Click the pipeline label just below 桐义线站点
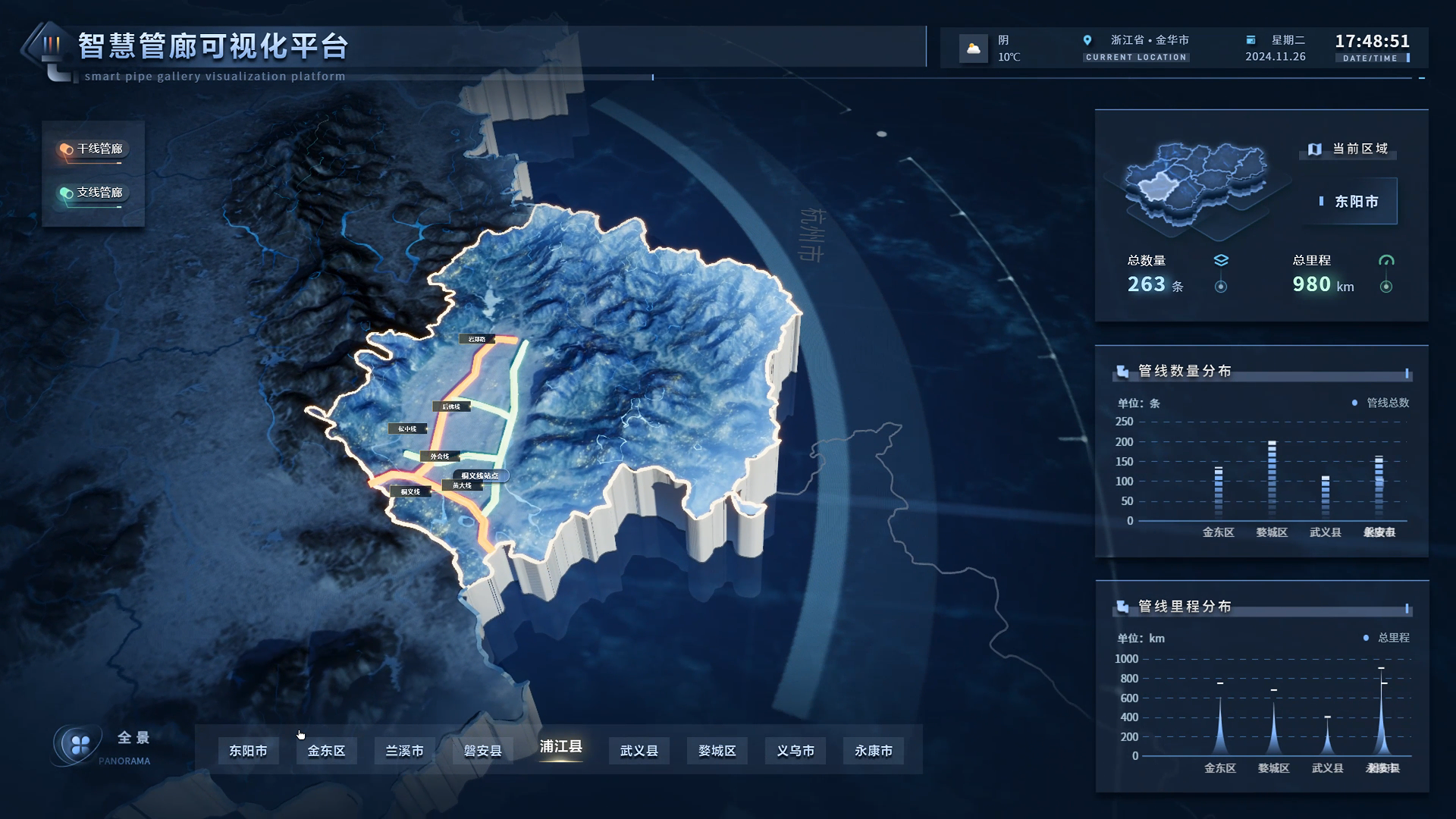 pos(463,485)
